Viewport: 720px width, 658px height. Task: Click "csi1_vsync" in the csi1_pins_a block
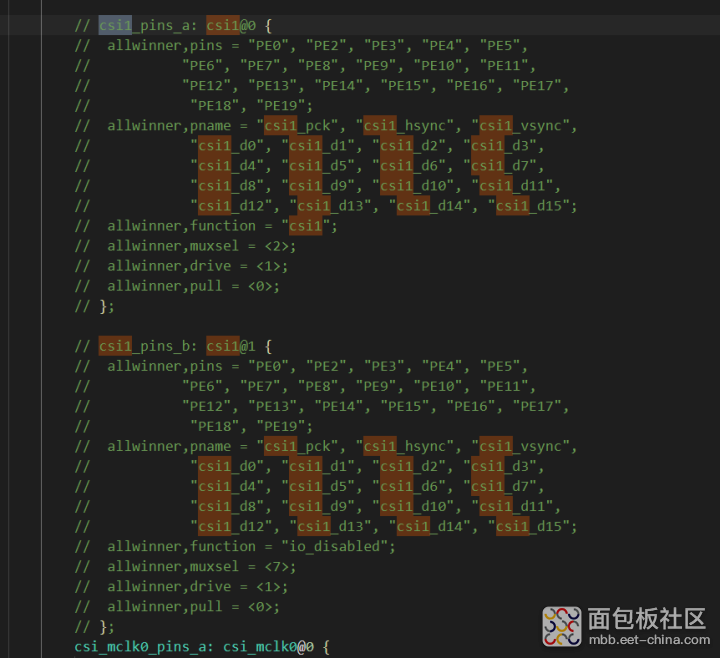[521, 126]
